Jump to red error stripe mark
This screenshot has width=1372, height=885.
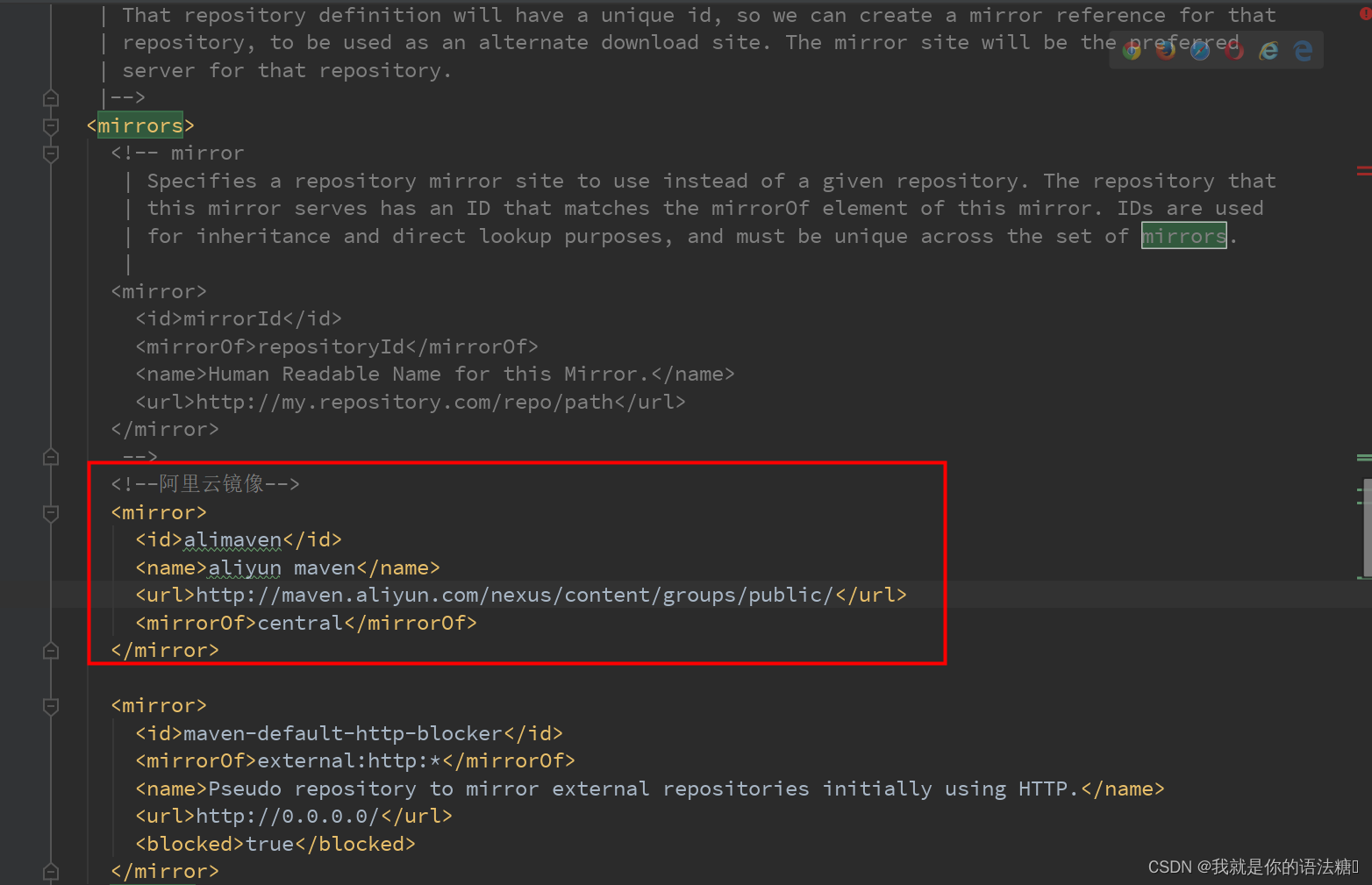click(x=1364, y=170)
